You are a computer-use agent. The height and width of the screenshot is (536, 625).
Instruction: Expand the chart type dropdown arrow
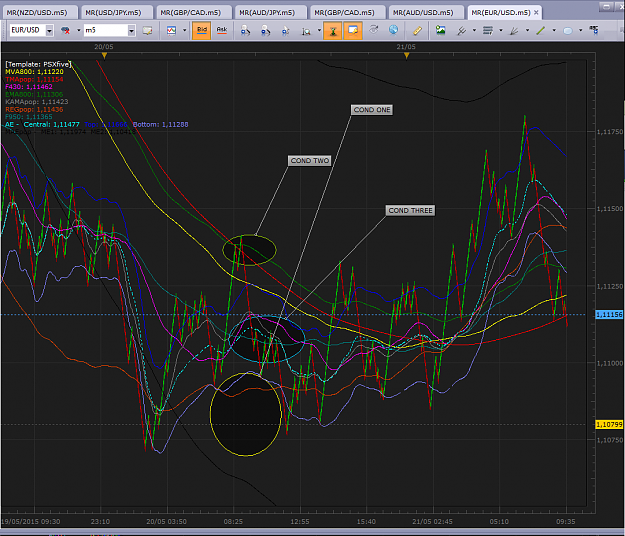pyautogui.click(x=184, y=30)
